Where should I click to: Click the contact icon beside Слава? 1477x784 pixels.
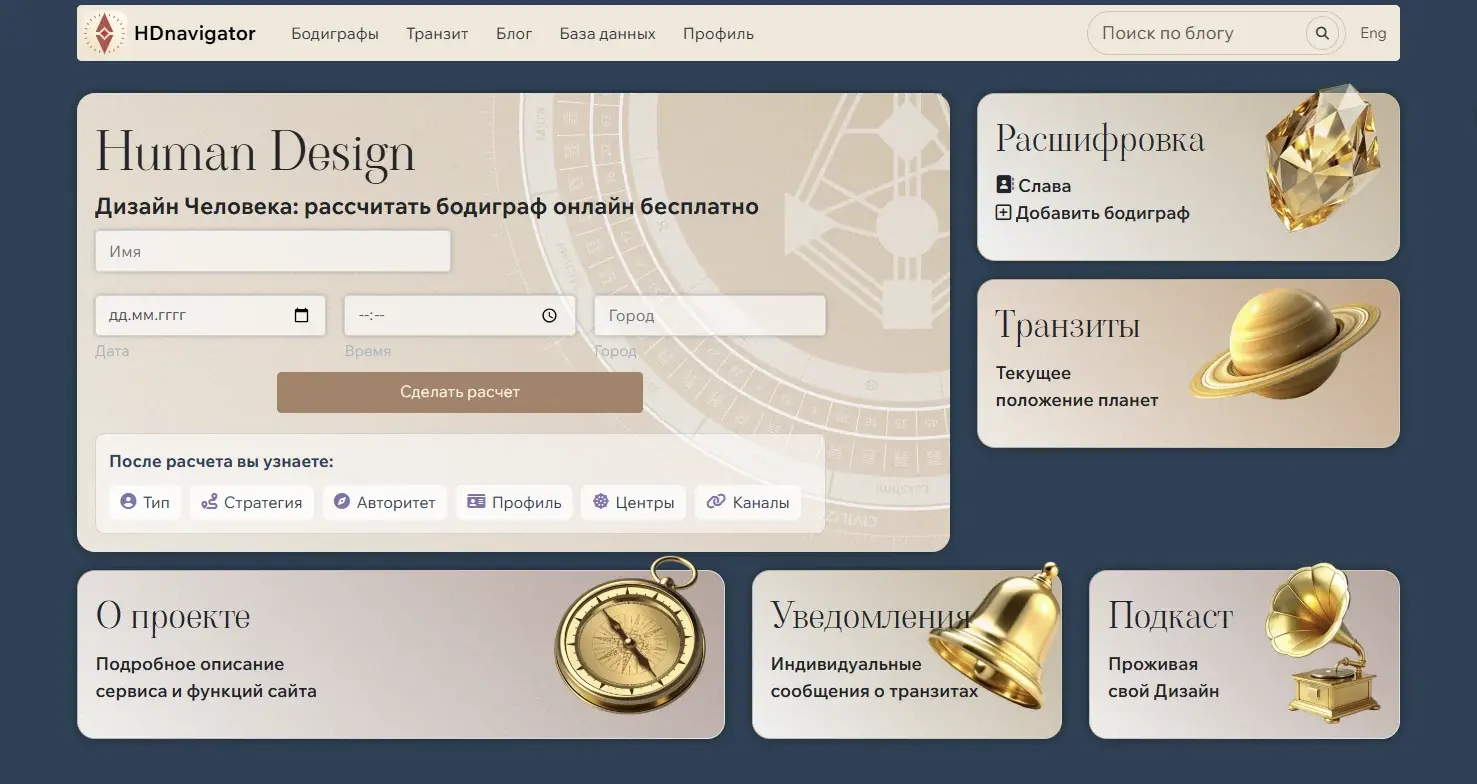point(1005,185)
